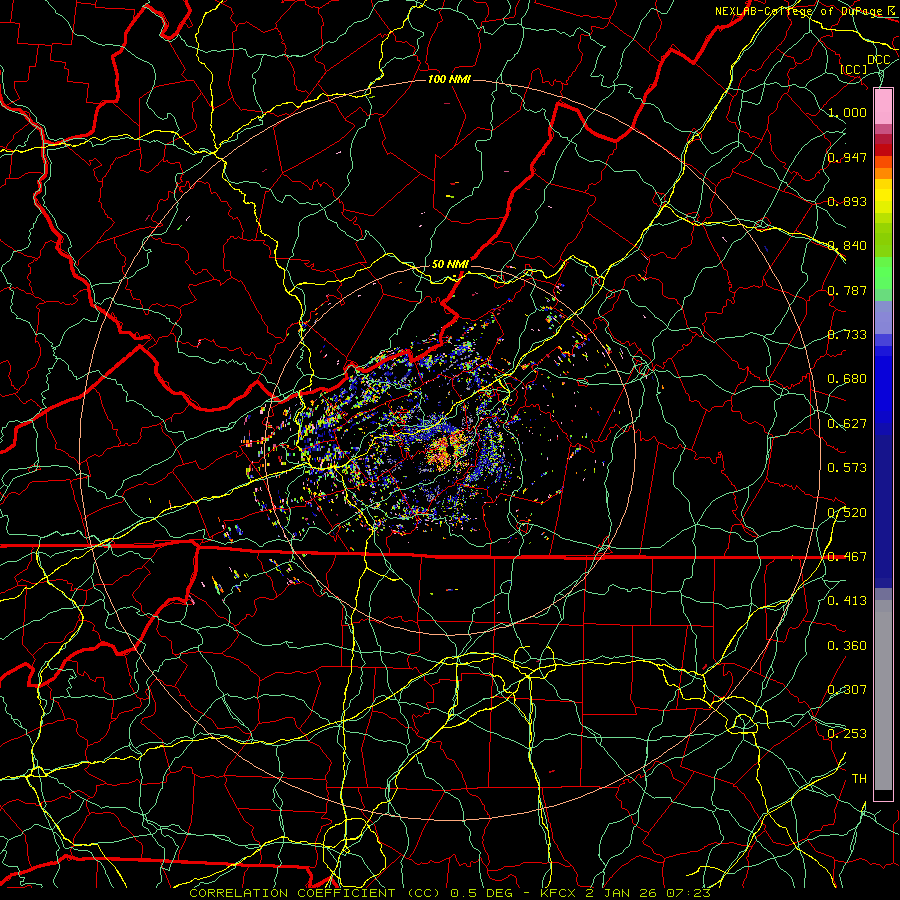Viewport: 900px width, 900px height.
Task: Select the 0.573 scale value
Action: (847, 468)
